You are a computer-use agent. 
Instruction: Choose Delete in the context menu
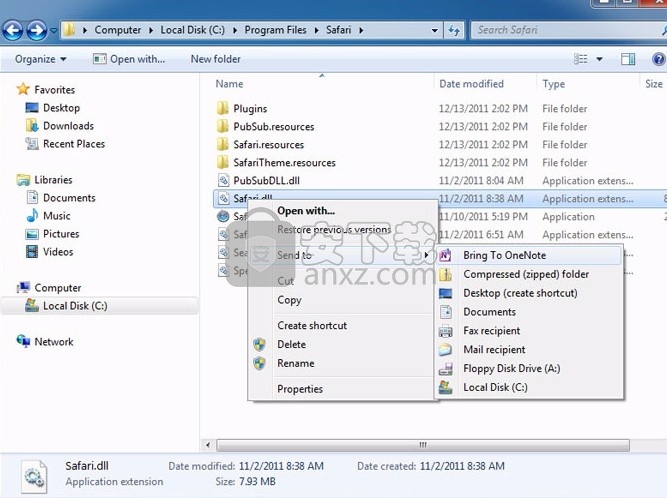point(291,344)
